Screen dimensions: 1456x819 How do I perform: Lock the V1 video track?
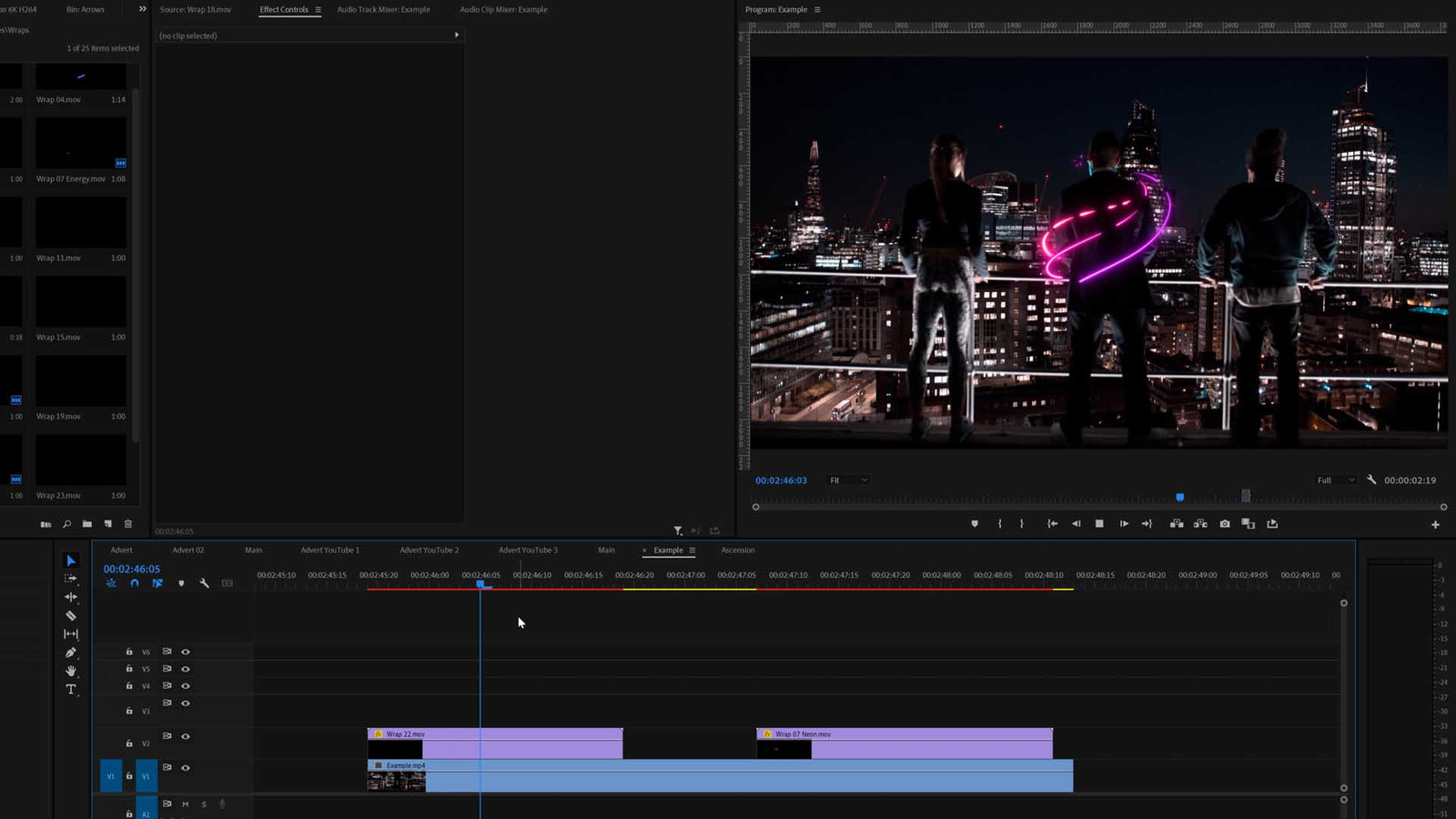click(128, 776)
